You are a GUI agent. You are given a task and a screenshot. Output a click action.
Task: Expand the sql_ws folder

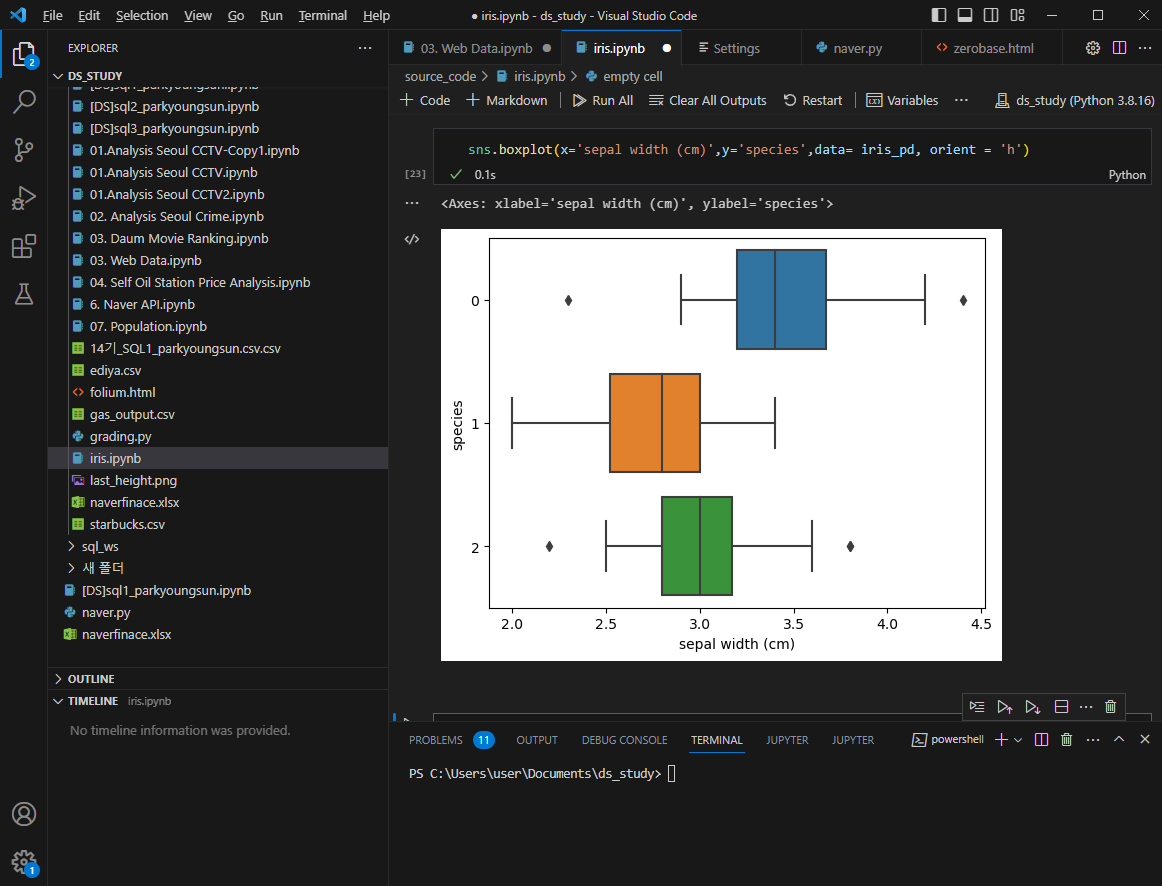click(x=99, y=546)
